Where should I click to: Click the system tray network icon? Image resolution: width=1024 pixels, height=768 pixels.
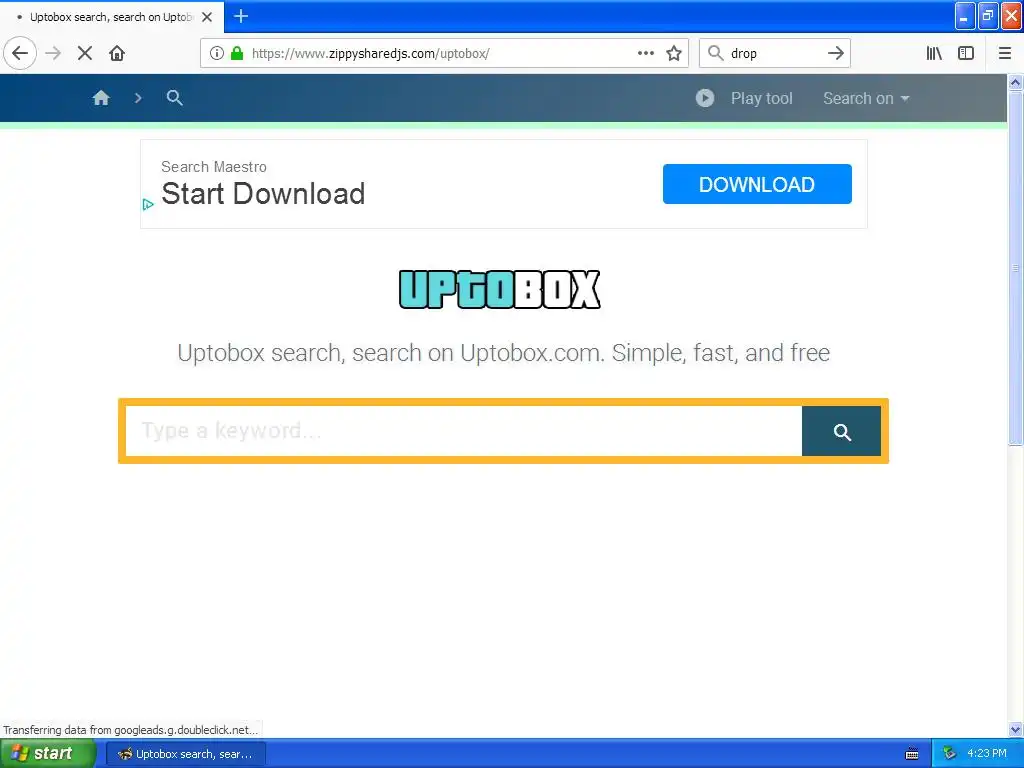coord(949,753)
